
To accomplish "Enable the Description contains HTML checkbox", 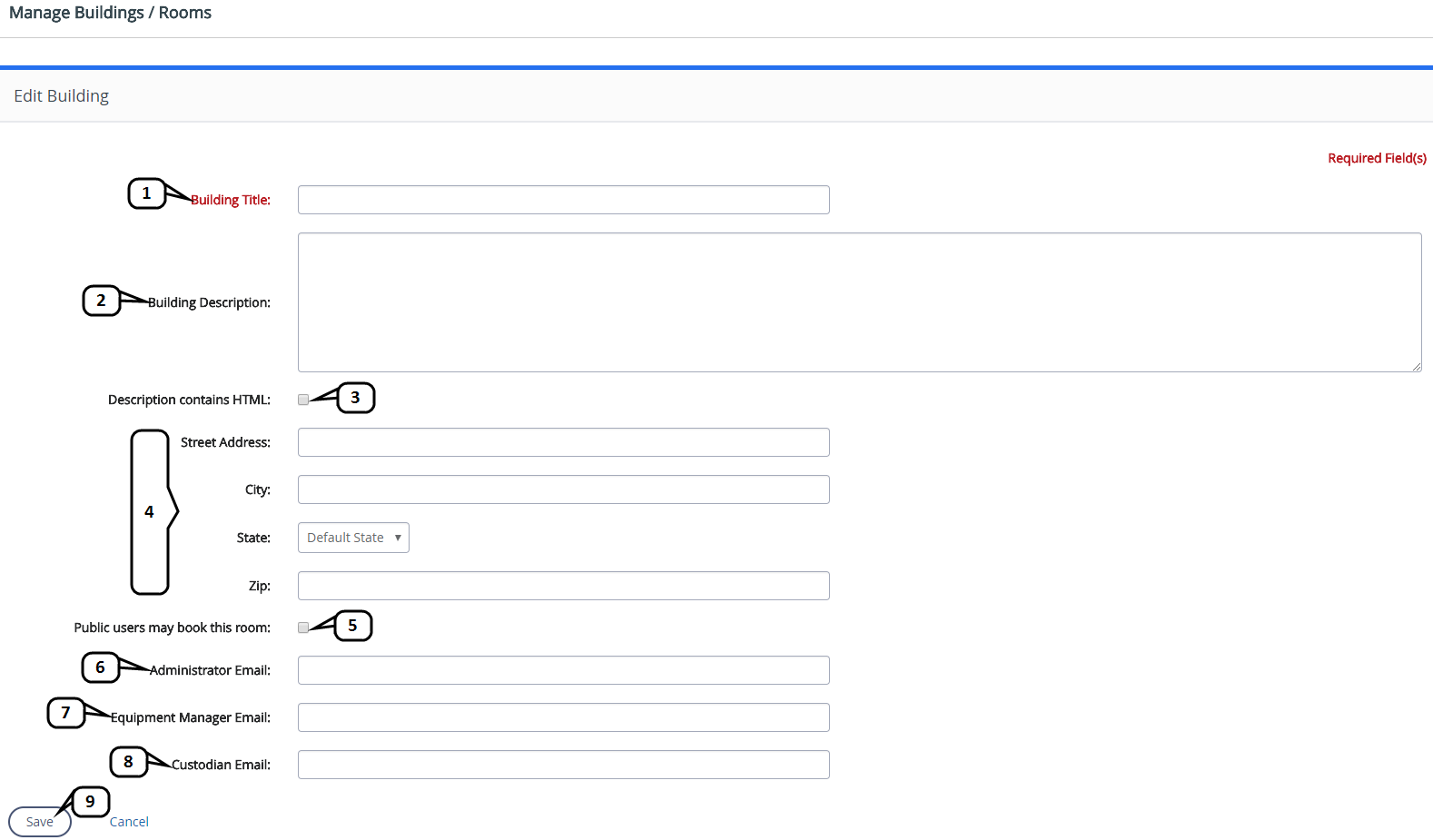I will click(x=303, y=400).
